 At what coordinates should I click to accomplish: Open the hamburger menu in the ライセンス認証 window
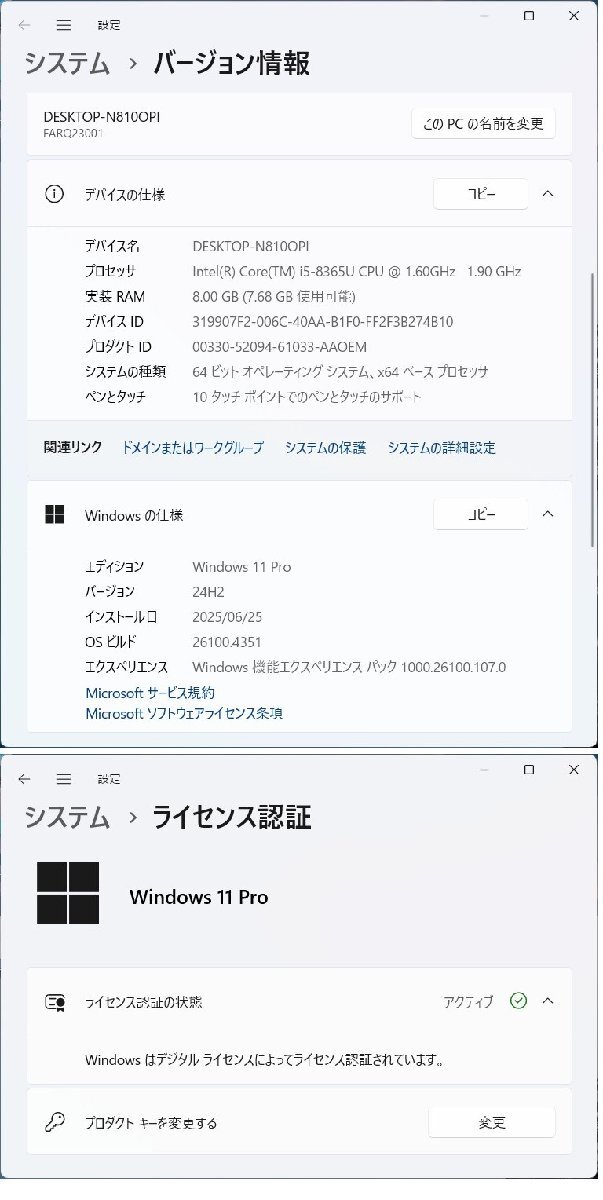[x=63, y=778]
